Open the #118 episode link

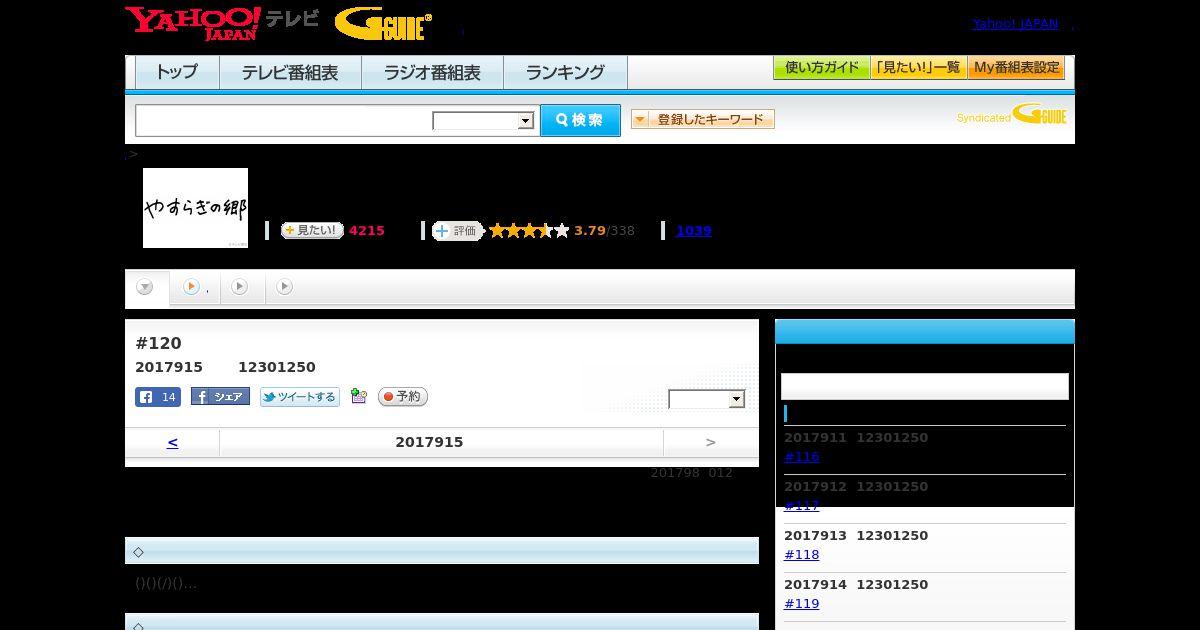802,555
